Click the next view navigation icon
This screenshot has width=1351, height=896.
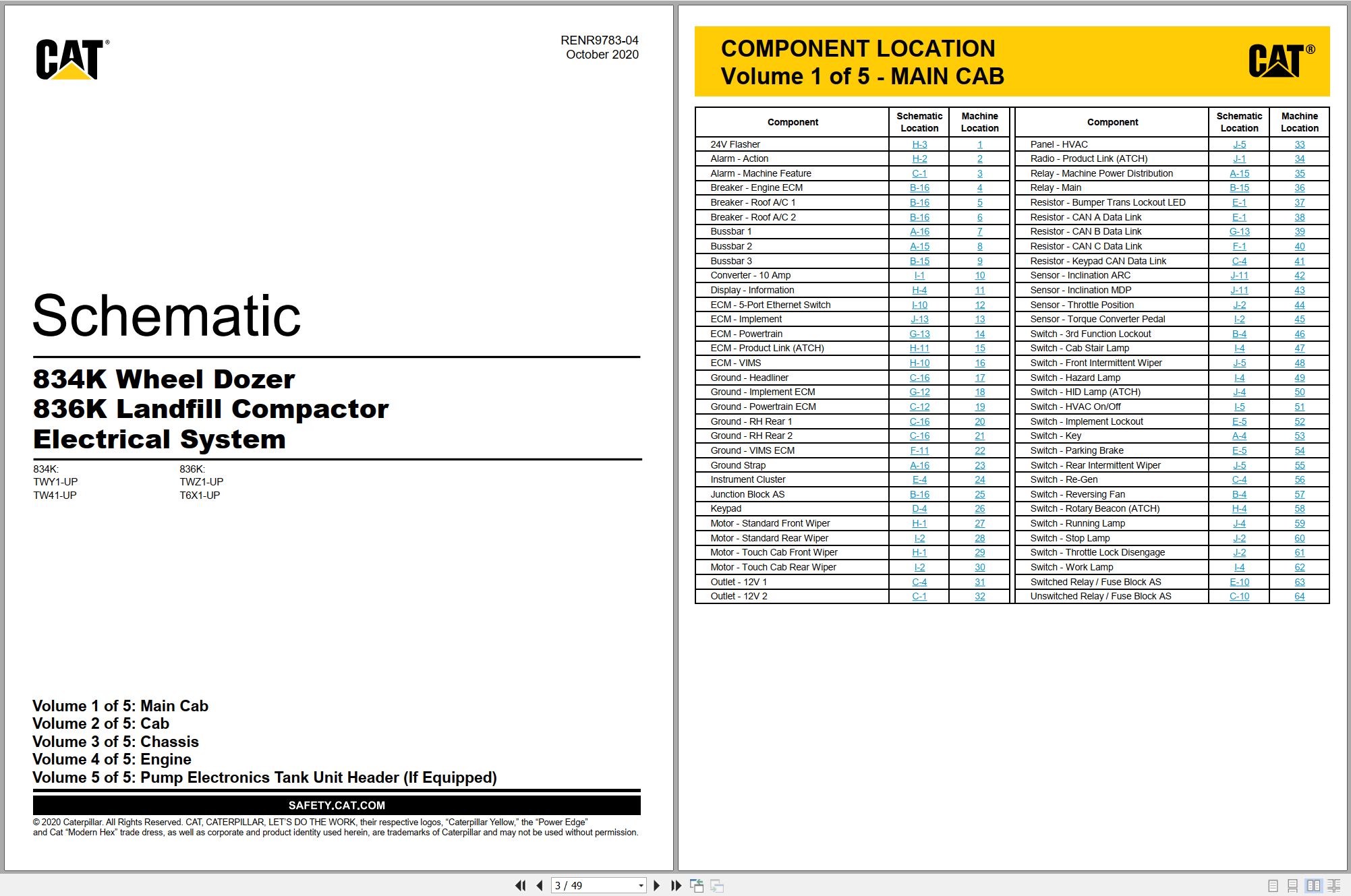click(x=717, y=885)
